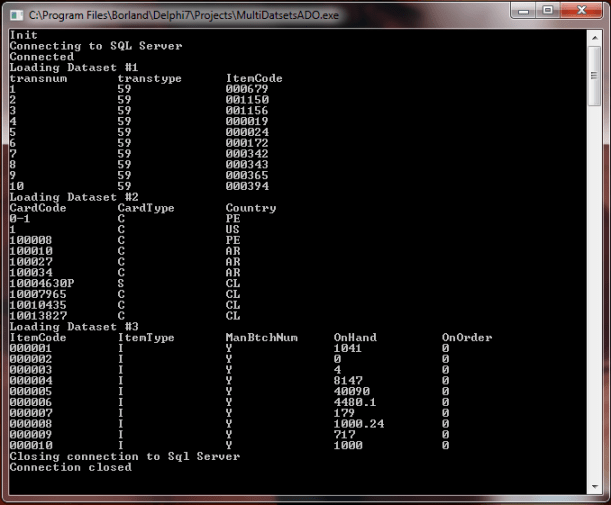Screen dimensions: 611x505
Task: Click the CardType value S
Action: [121, 284]
